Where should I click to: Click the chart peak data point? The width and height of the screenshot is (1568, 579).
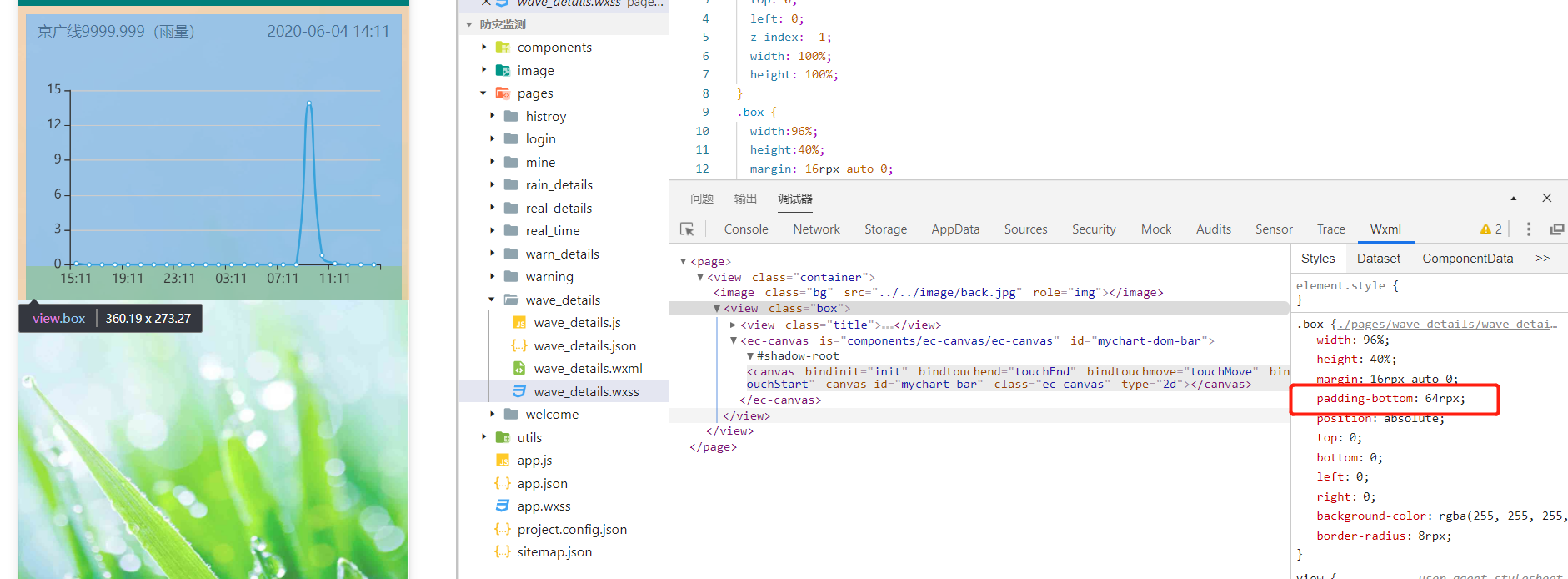point(309,103)
